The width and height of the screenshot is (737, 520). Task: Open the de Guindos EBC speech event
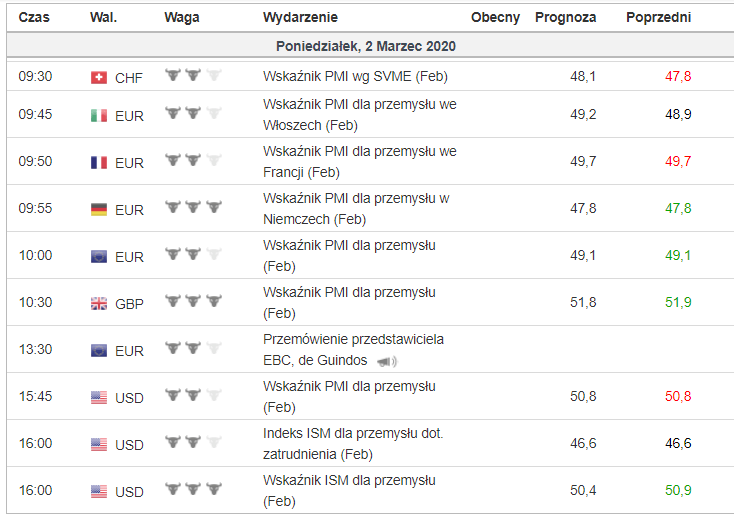click(353, 350)
